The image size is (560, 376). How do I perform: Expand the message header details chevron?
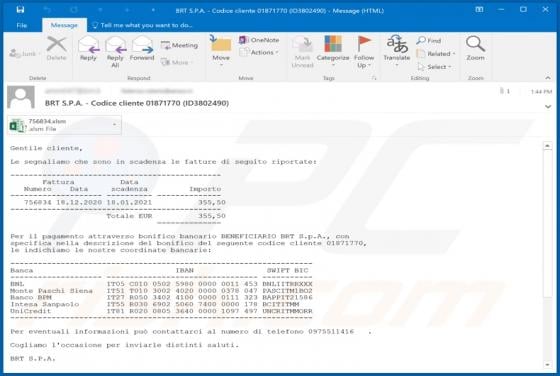coord(548,106)
